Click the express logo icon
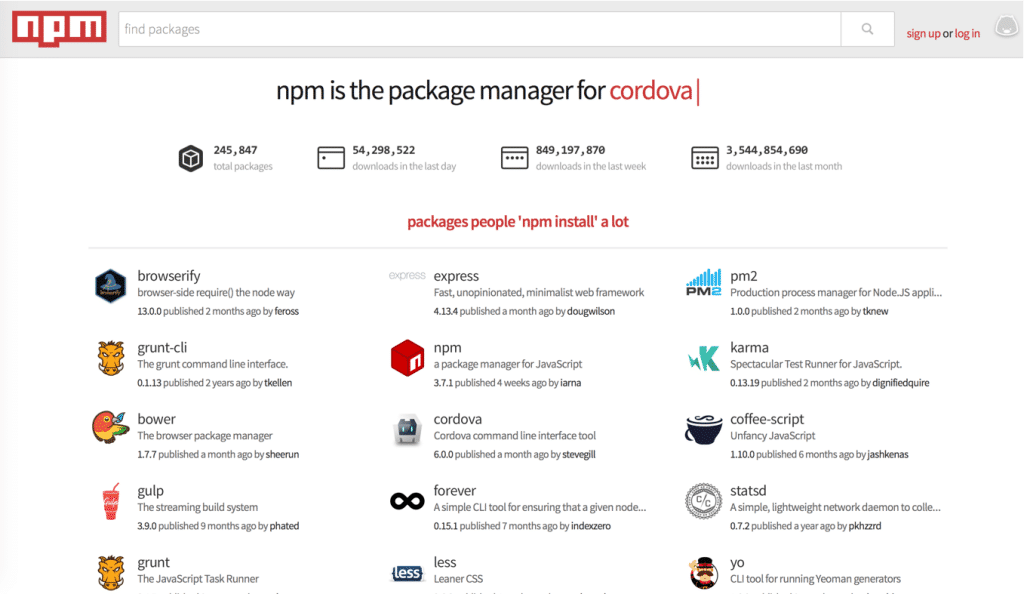This screenshot has height=594, width=1024. (x=407, y=275)
